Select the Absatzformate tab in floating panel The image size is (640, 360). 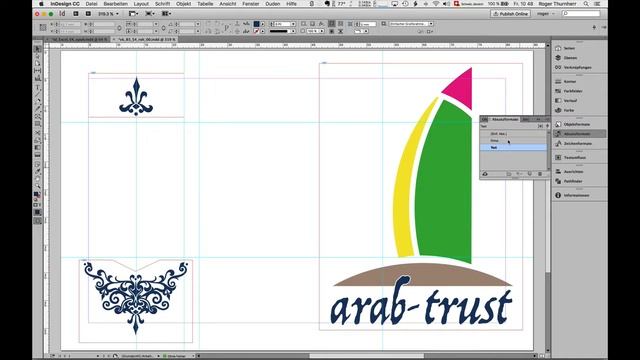(505, 119)
